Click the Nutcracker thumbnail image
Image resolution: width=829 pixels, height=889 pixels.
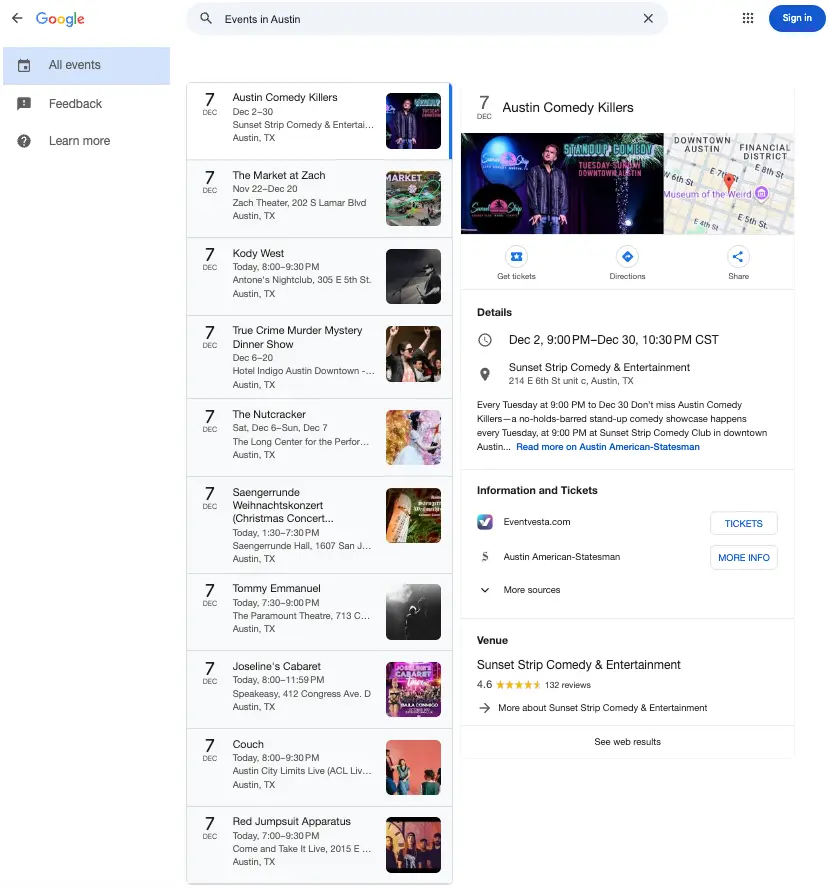click(x=413, y=438)
